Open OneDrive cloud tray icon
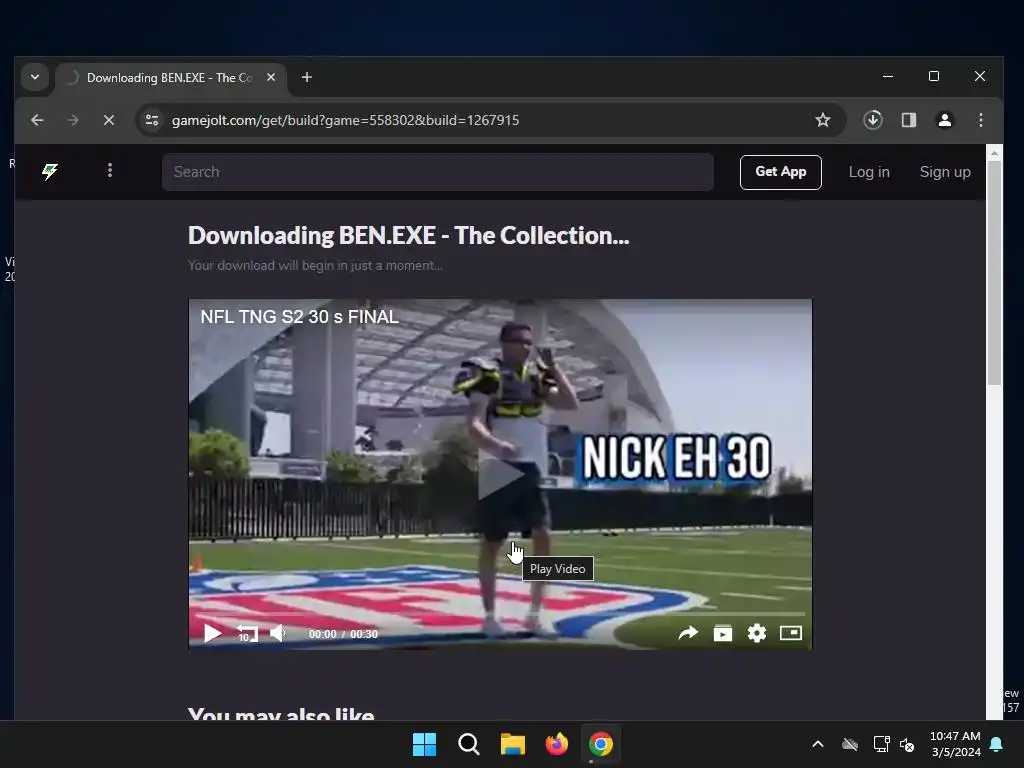1024x768 pixels. (x=850, y=744)
